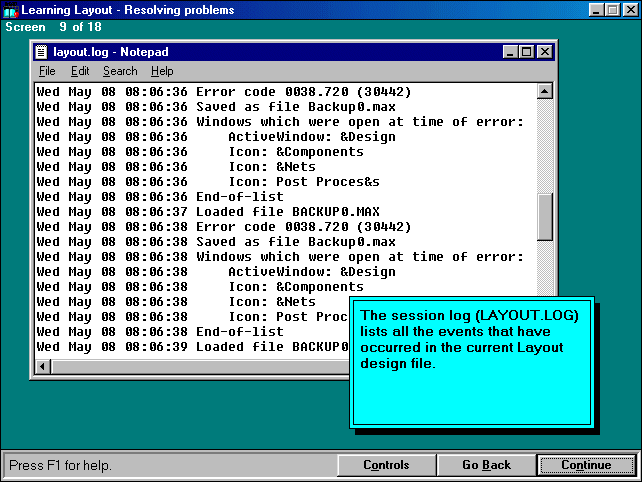Open the Edit menu in Notepad
This screenshot has width=642, height=482.
[80, 71]
